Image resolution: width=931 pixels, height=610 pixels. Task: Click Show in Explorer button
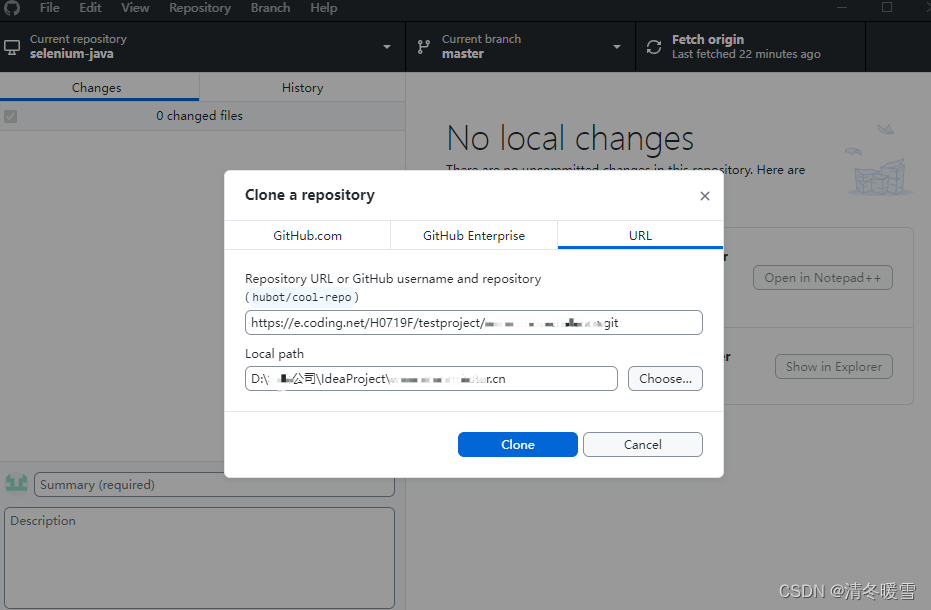coord(834,366)
